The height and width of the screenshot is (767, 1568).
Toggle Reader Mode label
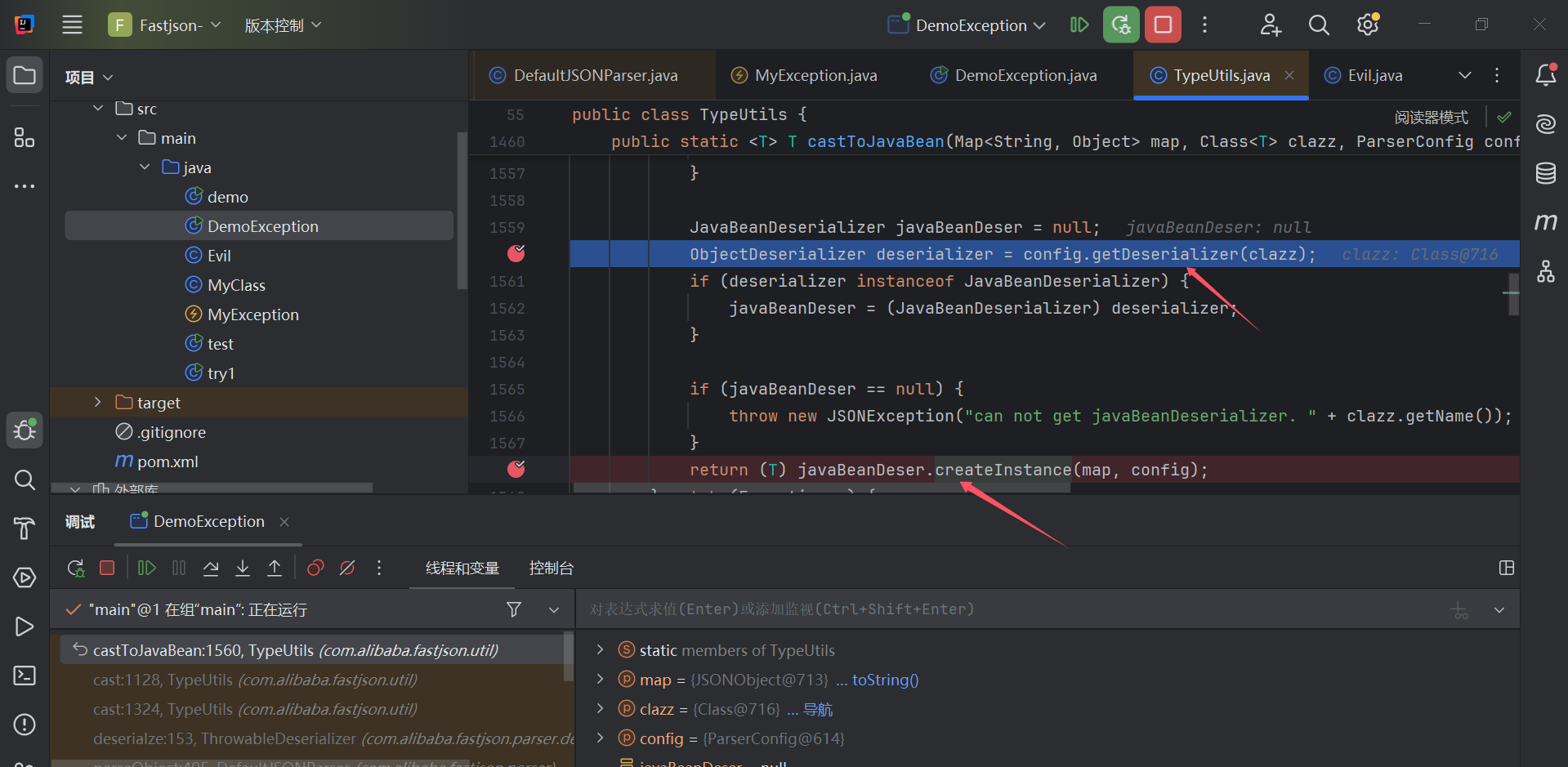coord(1432,117)
